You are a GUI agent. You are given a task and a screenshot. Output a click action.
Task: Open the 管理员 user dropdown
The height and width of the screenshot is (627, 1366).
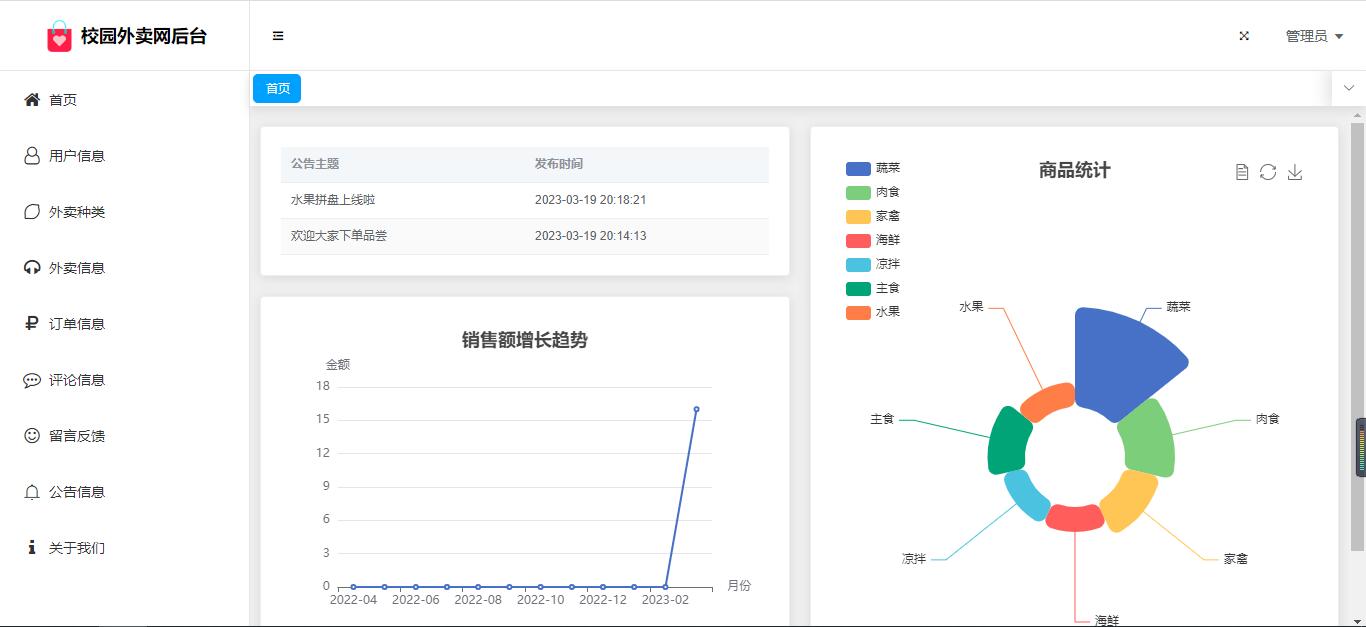tap(1313, 36)
